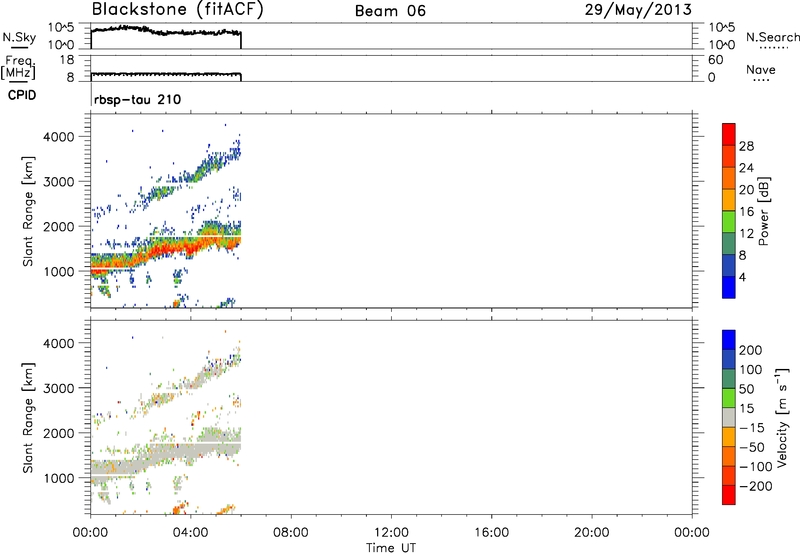
Task: Click the Velocity colorbar value '-50'
Action: click(x=753, y=447)
